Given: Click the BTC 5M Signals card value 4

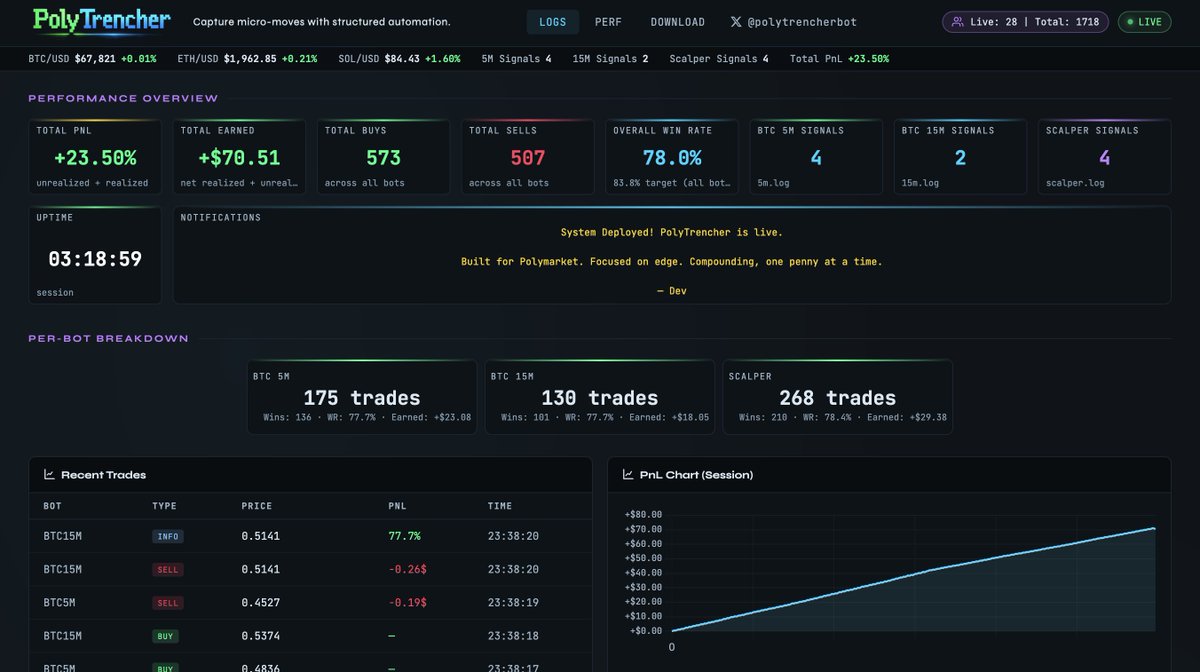Looking at the screenshot, I should pos(816,158).
